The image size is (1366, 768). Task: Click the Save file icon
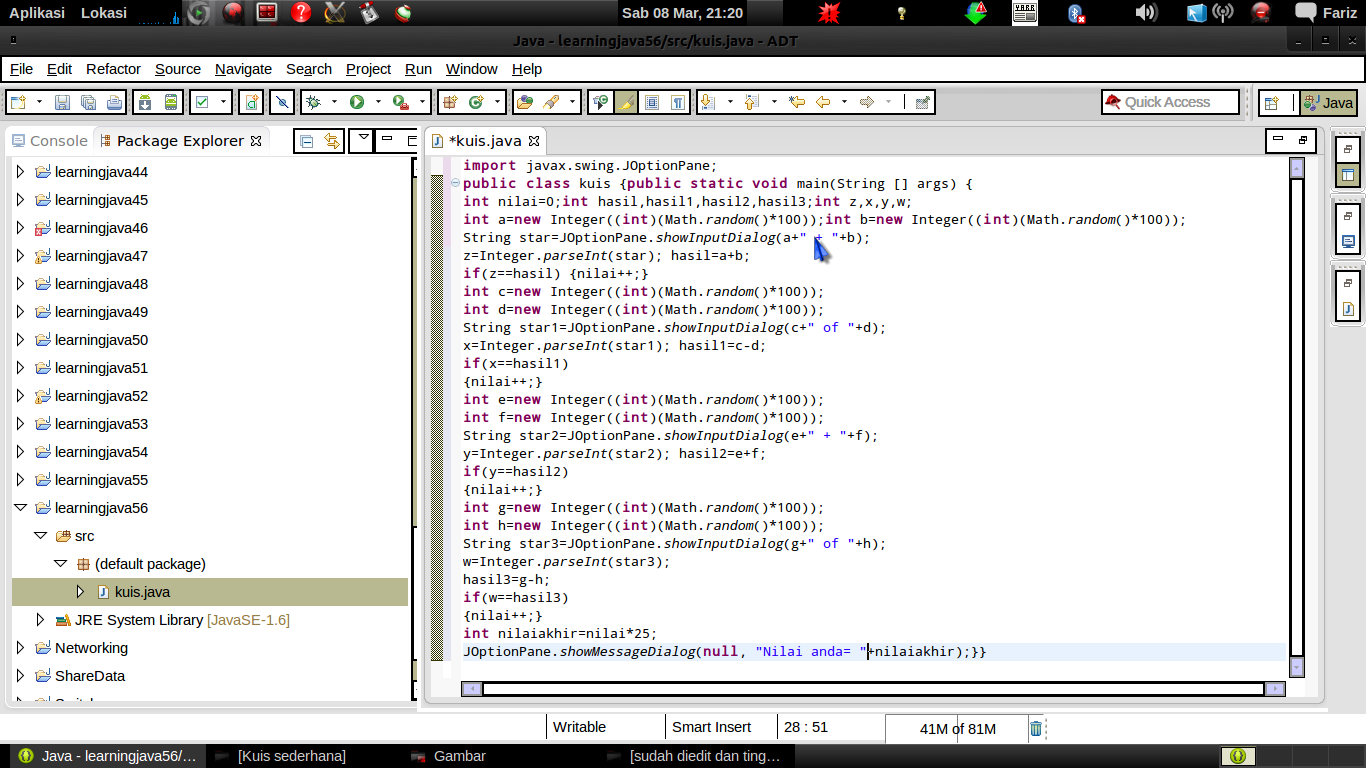(x=62, y=102)
